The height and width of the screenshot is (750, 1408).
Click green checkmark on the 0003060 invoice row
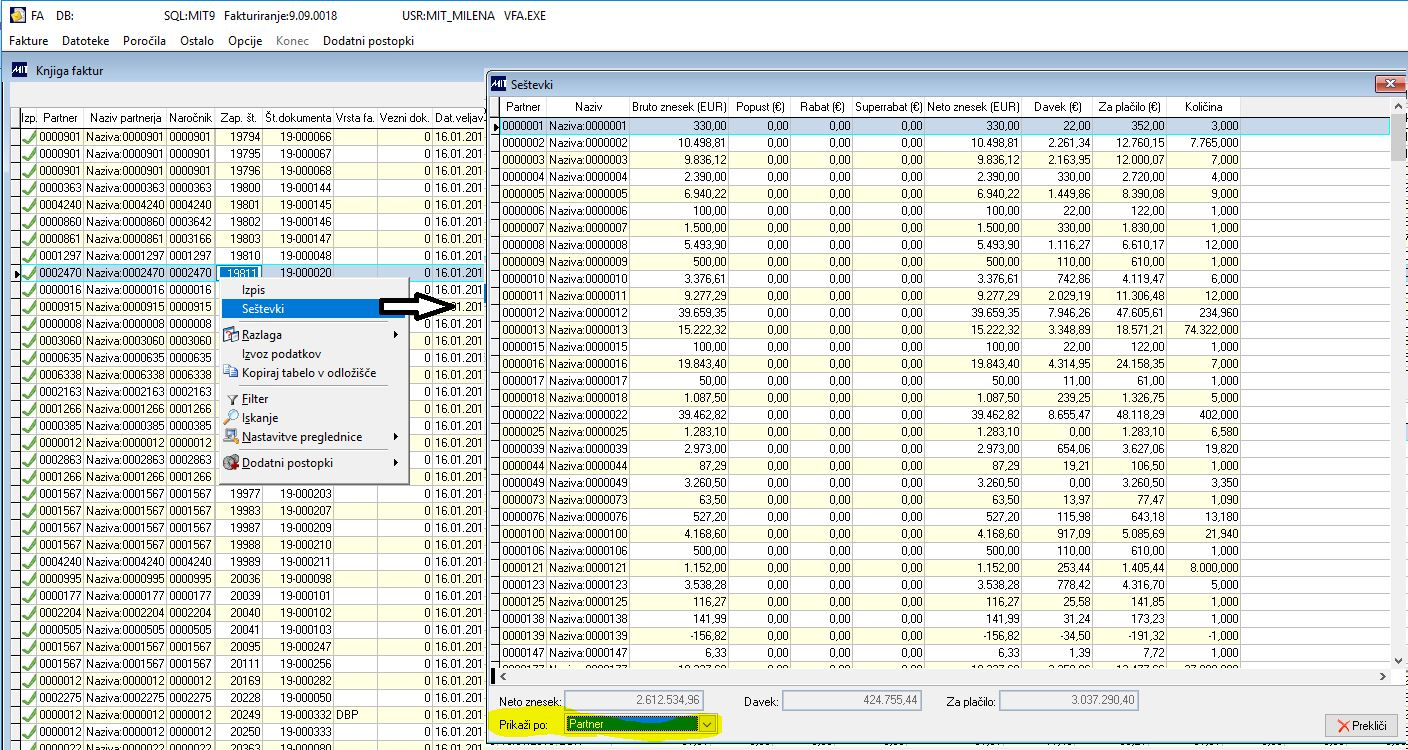pos(29,341)
